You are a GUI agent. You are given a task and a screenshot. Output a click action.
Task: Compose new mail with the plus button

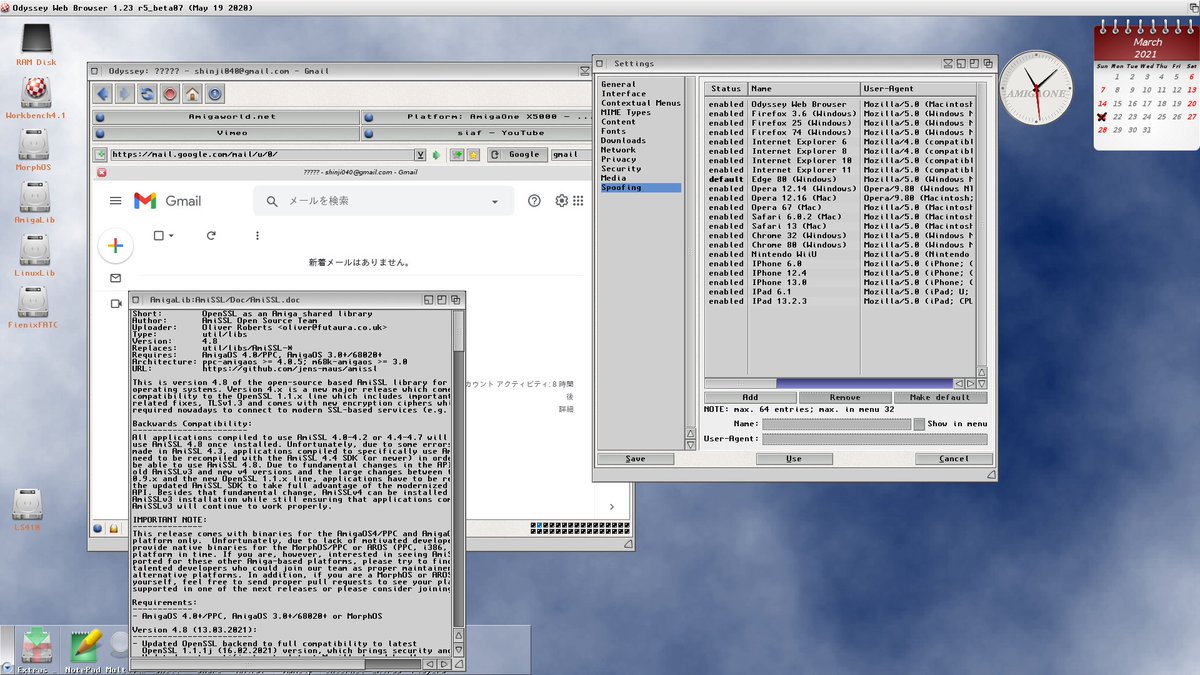[x=115, y=245]
